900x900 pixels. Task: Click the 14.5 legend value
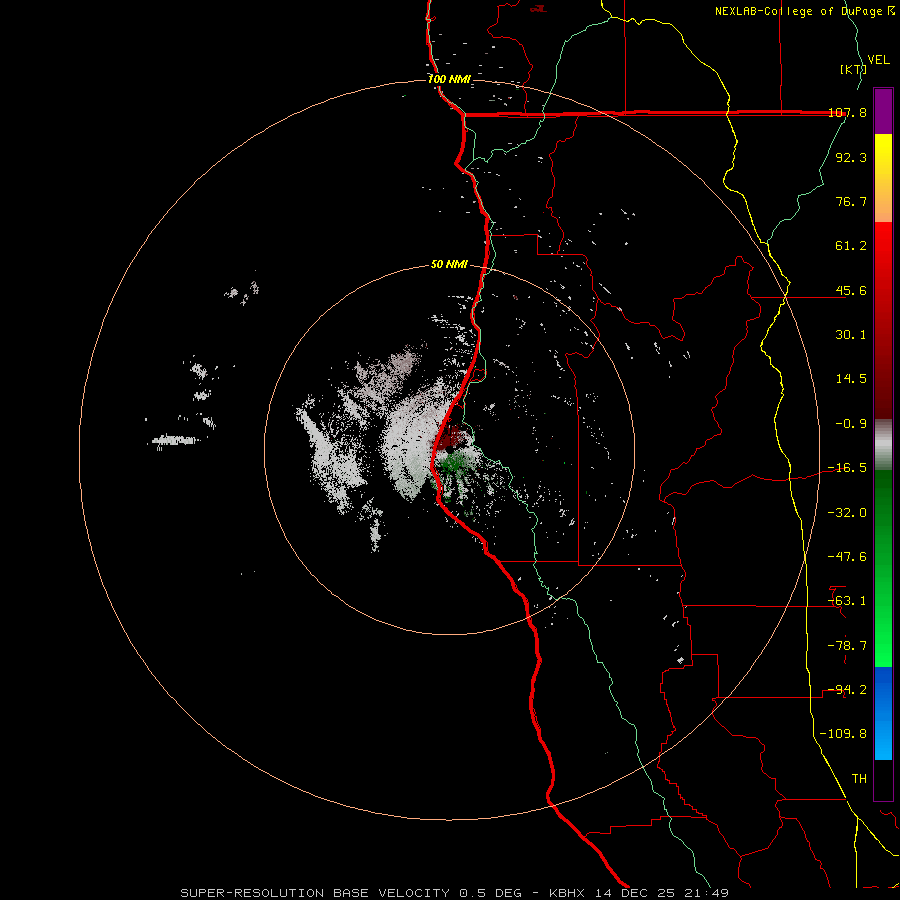tap(851, 379)
